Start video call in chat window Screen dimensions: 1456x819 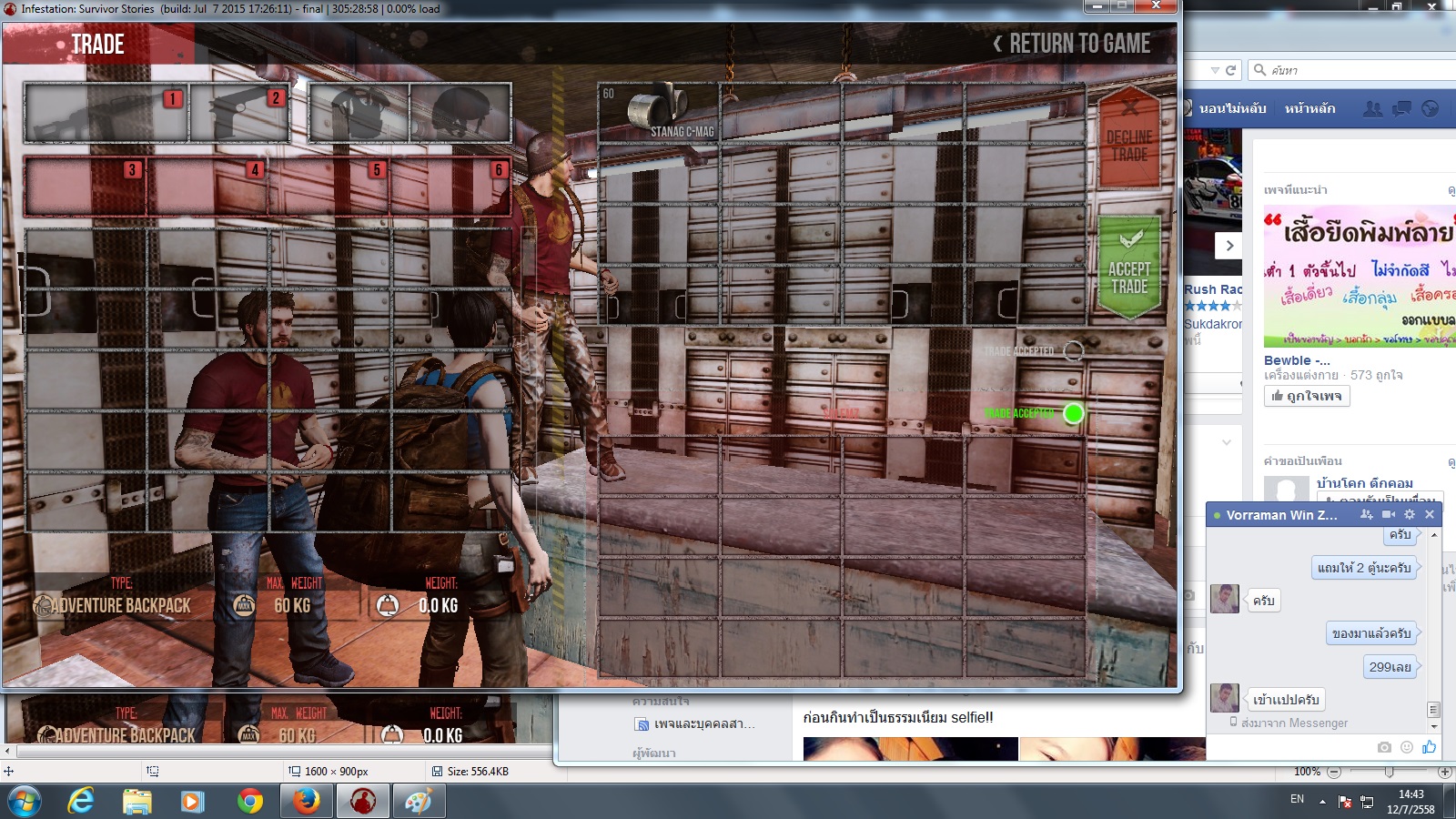1388,515
